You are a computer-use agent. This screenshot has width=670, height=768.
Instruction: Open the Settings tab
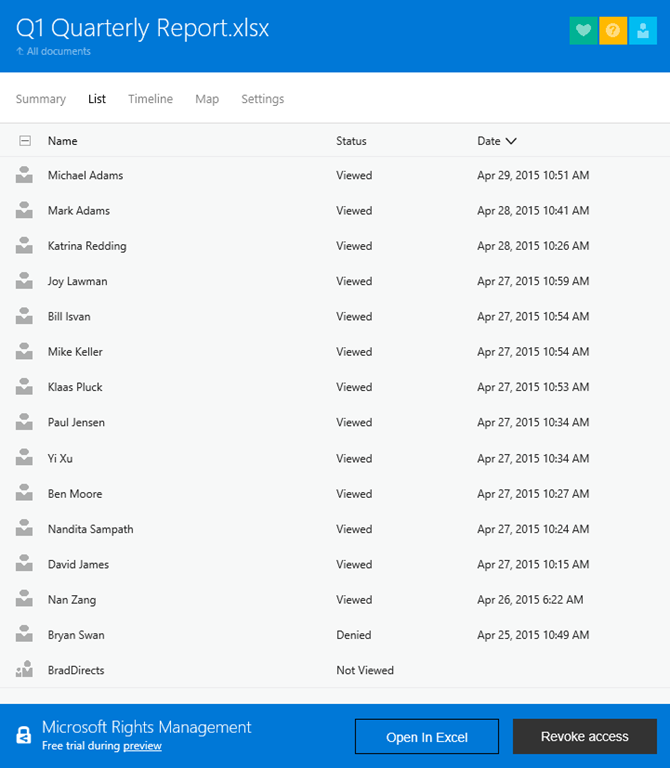coord(262,99)
